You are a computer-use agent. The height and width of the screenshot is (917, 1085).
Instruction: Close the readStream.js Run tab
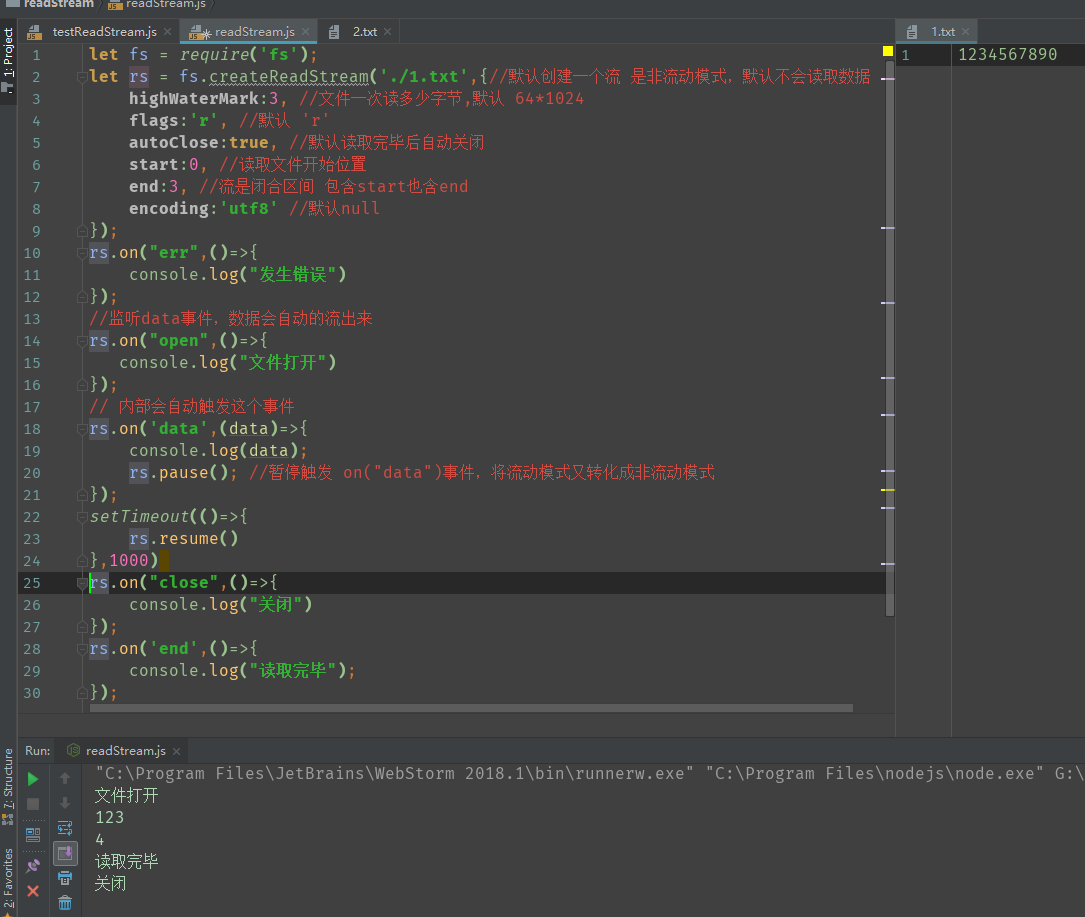(176, 751)
